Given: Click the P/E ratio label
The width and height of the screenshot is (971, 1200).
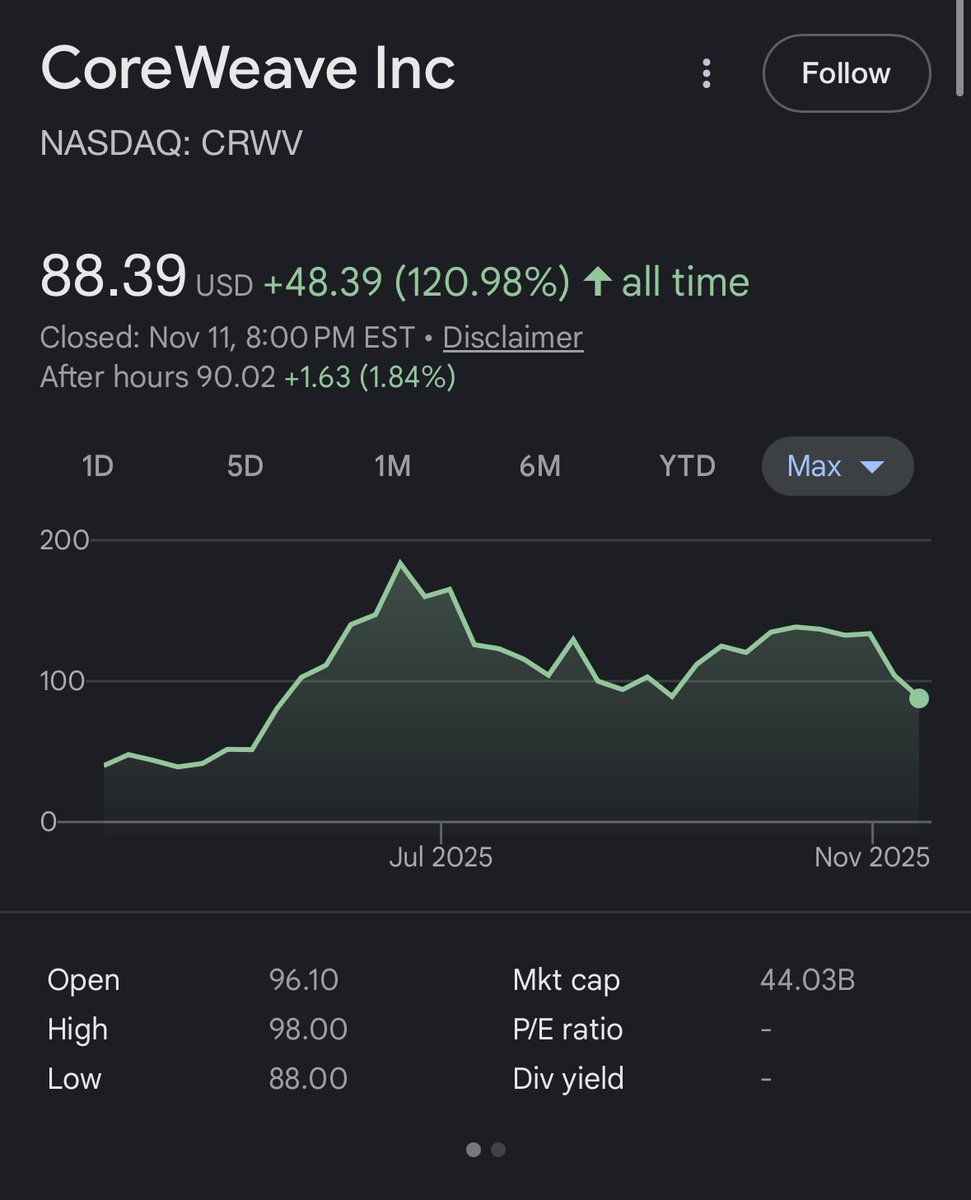Looking at the screenshot, I should point(567,1029).
